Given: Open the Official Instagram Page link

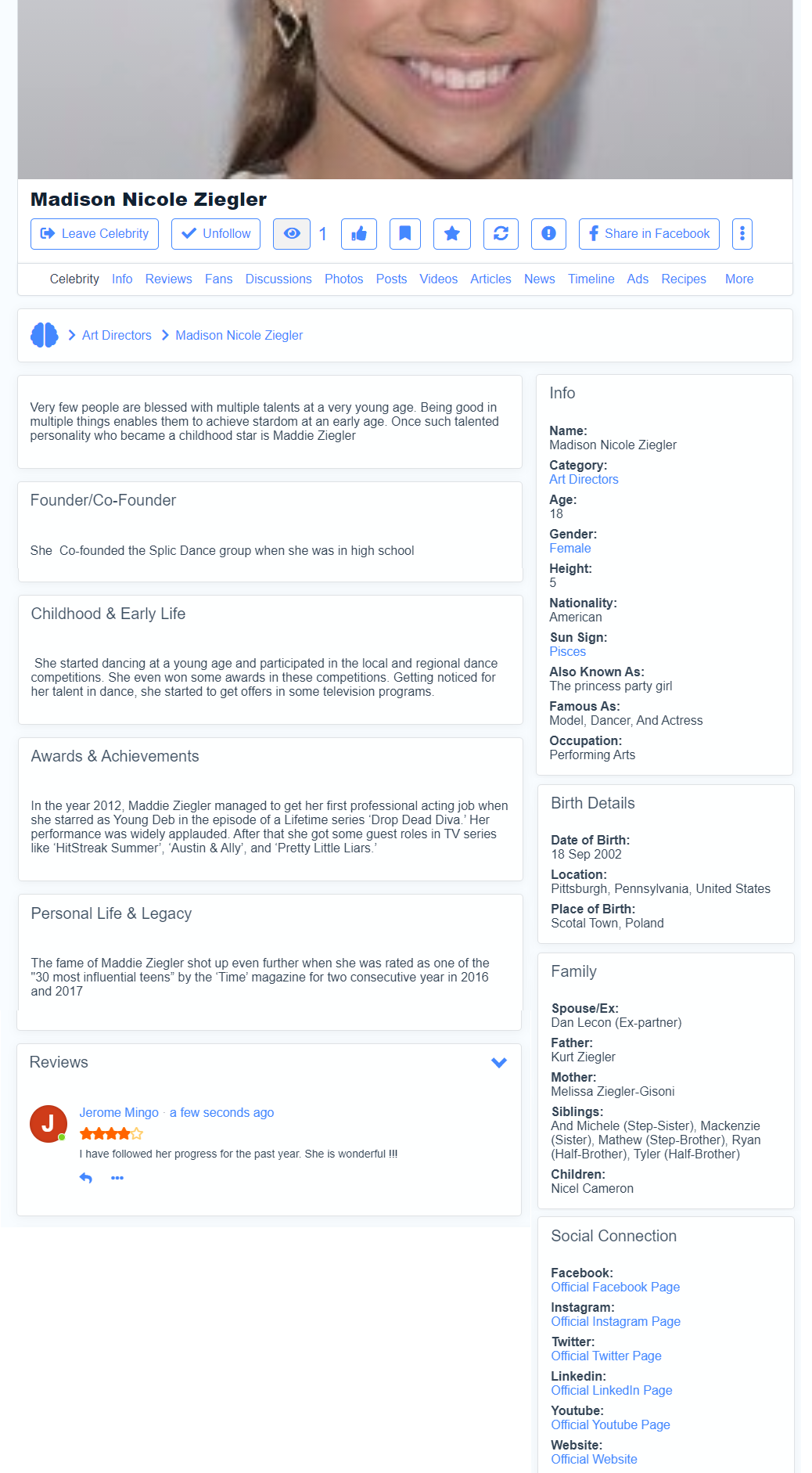Looking at the screenshot, I should [x=616, y=1322].
